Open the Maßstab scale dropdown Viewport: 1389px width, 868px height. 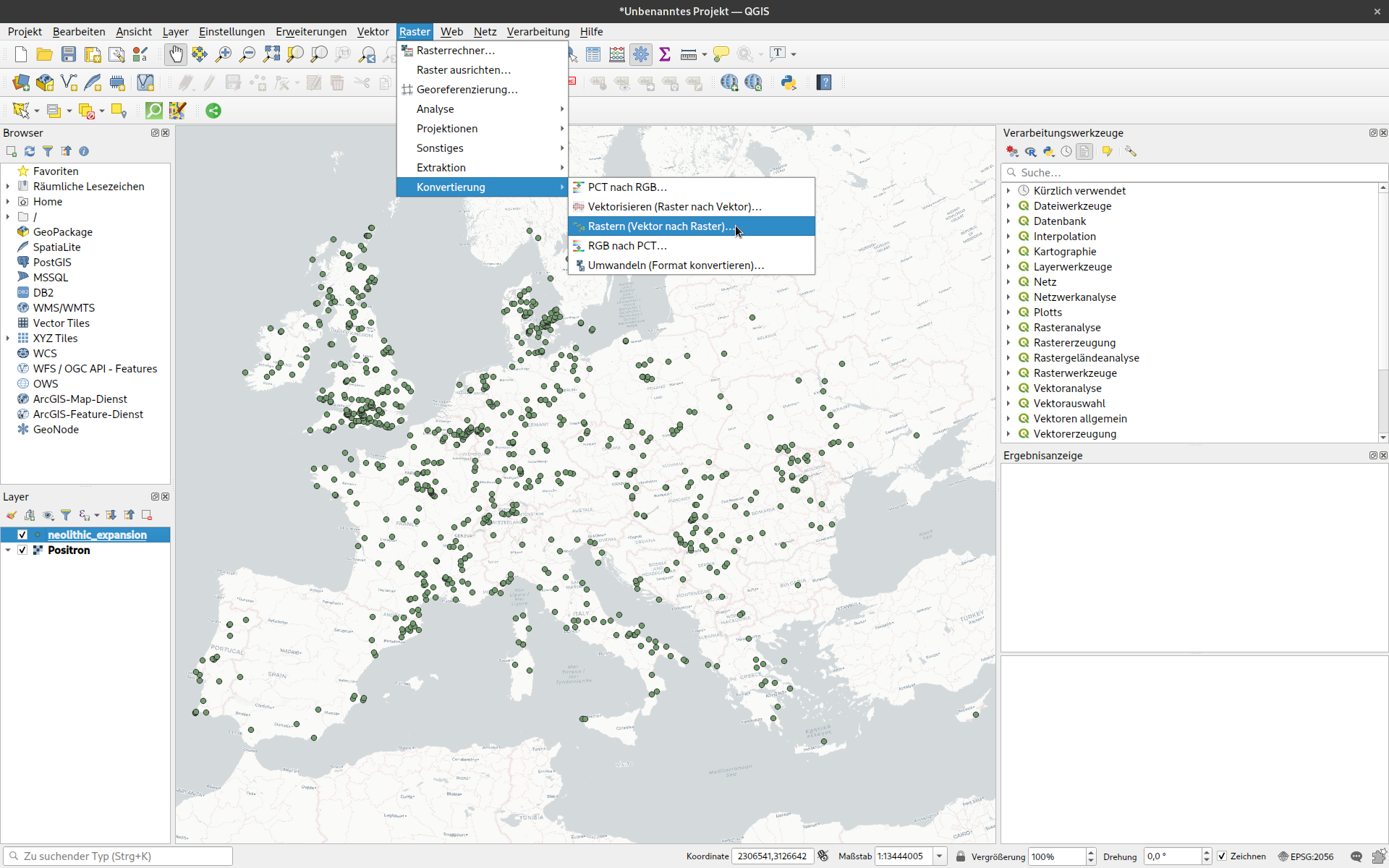(x=939, y=856)
